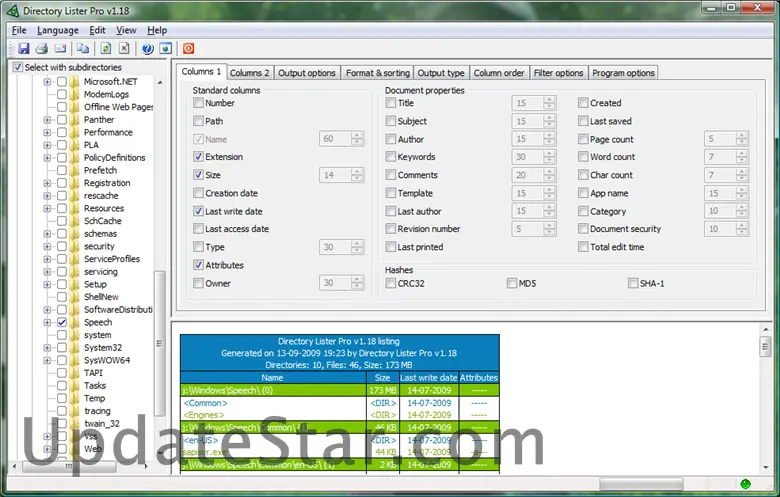Expand the Microsoft.NET folder node
This screenshot has height=497, width=780.
[x=47, y=82]
